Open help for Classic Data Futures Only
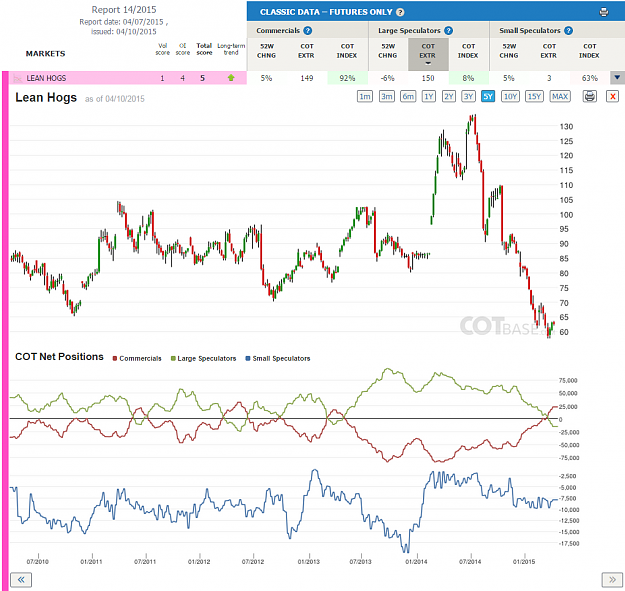The height and width of the screenshot is (591, 625). pyautogui.click(x=400, y=12)
